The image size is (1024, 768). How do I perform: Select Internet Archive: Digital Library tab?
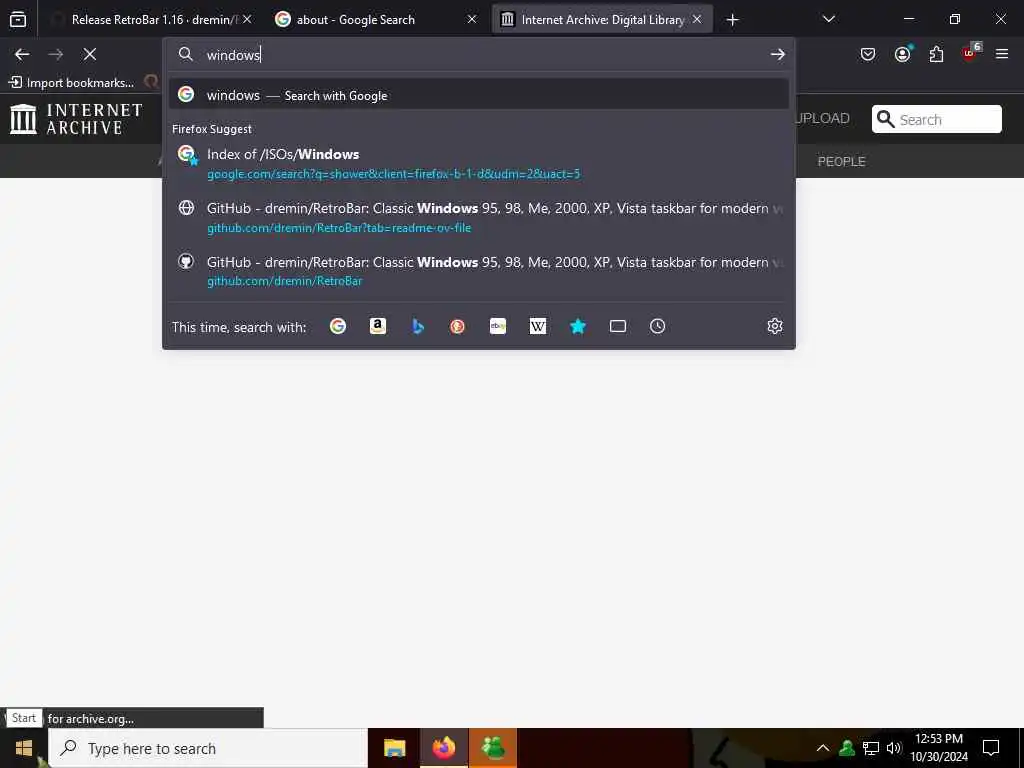(602, 20)
